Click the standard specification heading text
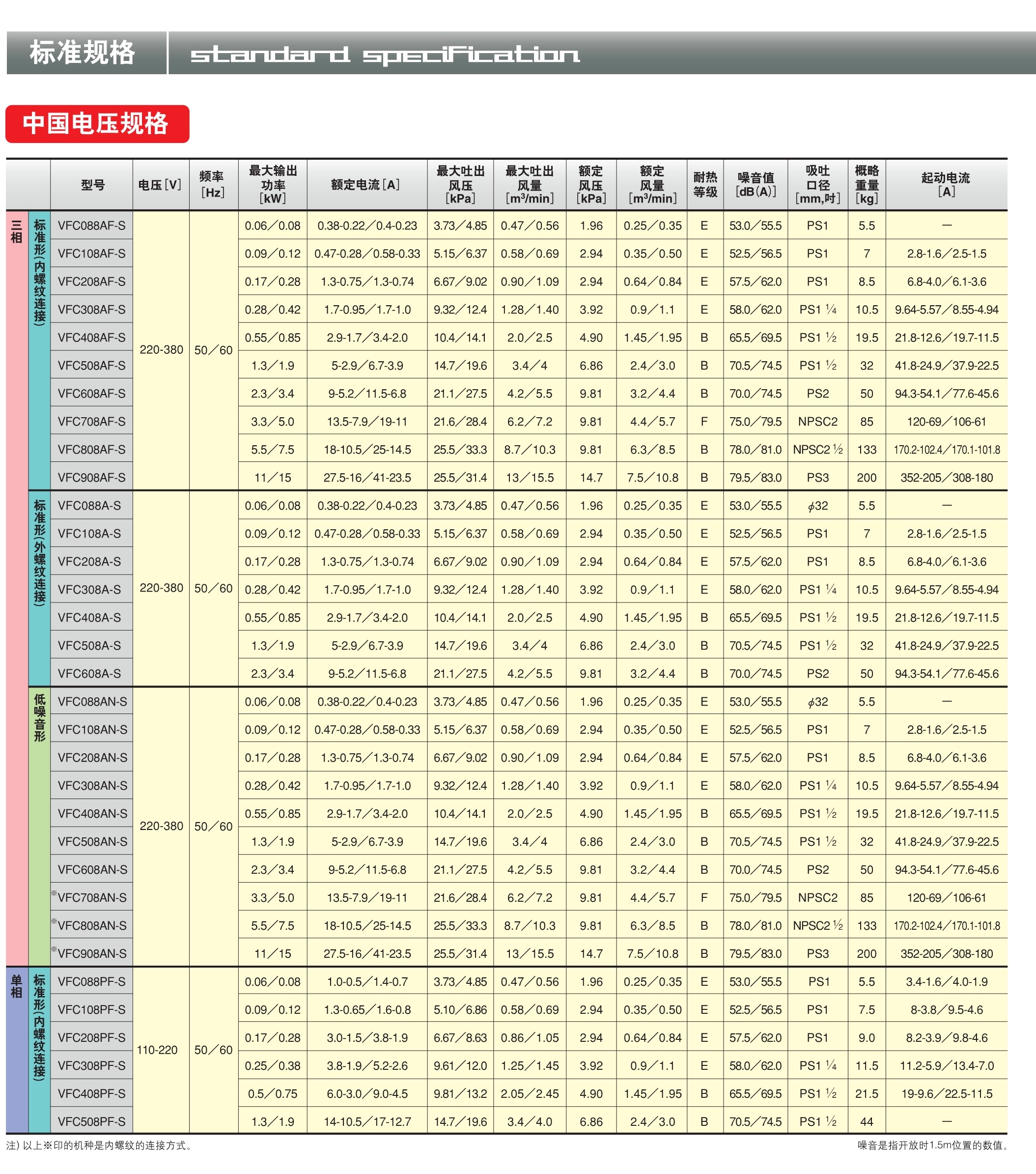This screenshot has height=1174, width=1036. [385, 55]
